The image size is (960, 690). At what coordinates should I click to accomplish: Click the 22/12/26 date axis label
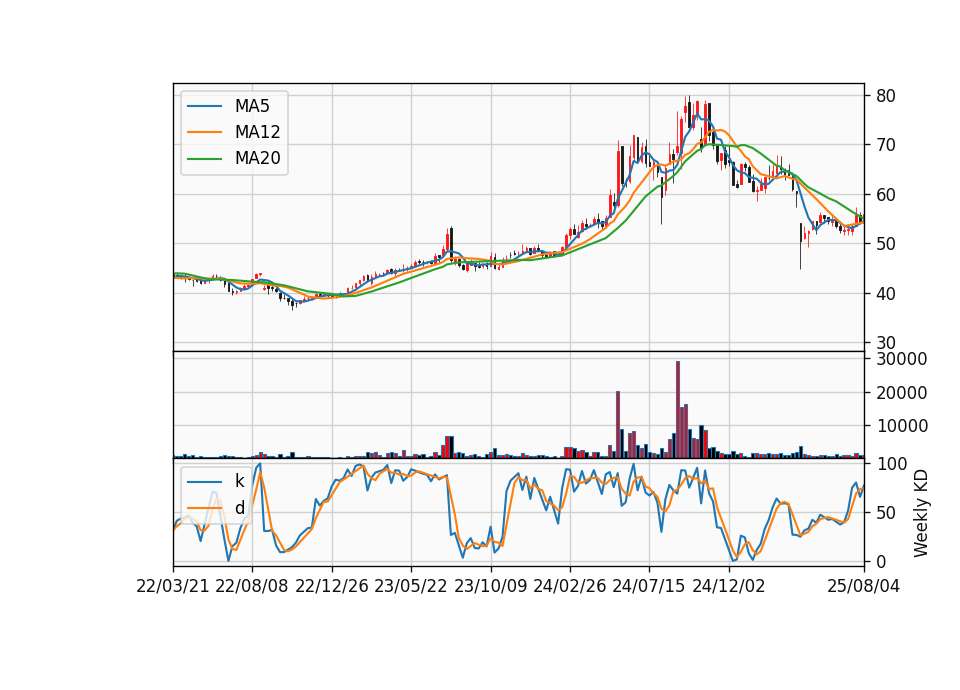point(332,586)
